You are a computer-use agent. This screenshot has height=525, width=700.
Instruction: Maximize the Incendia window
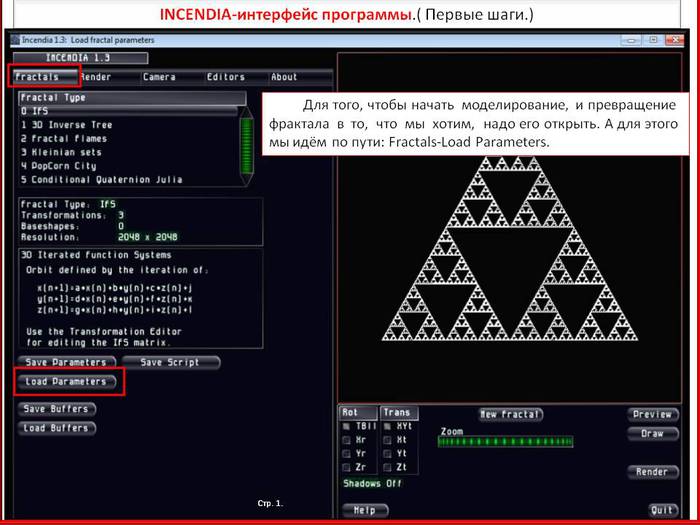[653, 40]
